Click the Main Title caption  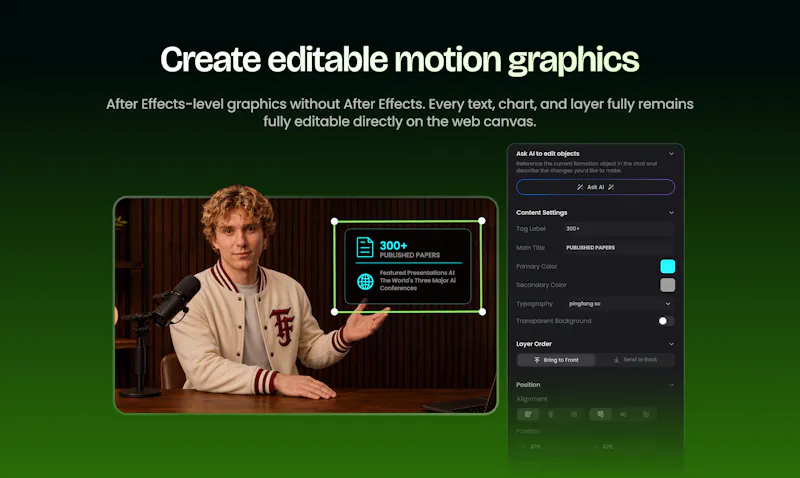click(x=530, y=247)
